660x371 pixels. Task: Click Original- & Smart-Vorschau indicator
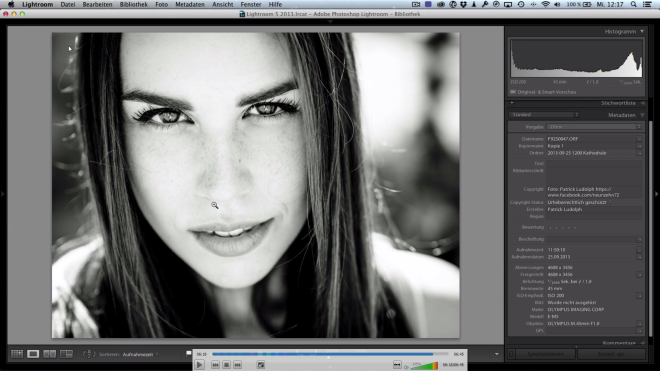(543, 92)
